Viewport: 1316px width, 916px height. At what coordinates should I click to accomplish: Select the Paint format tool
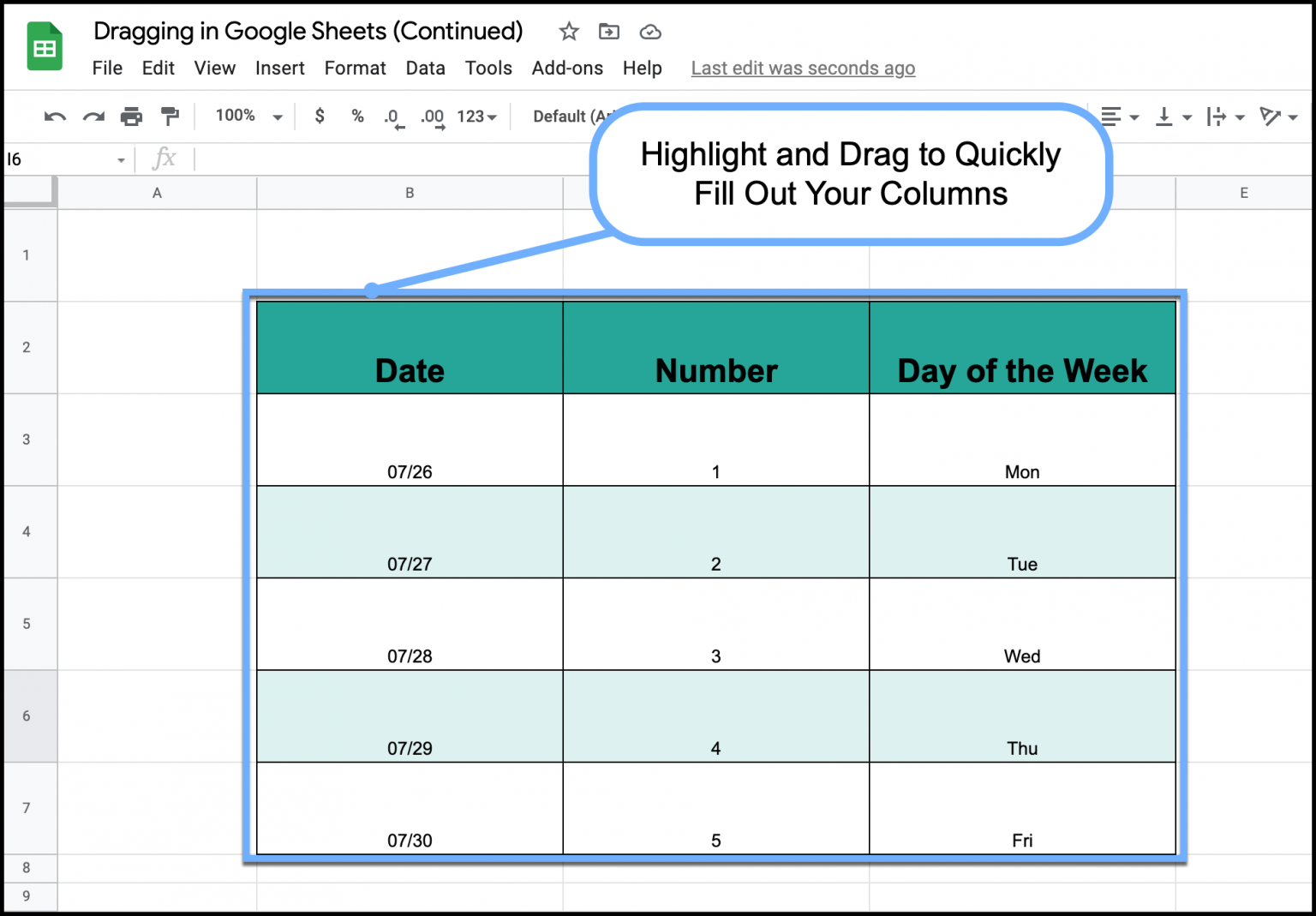[x=170, y=116]
